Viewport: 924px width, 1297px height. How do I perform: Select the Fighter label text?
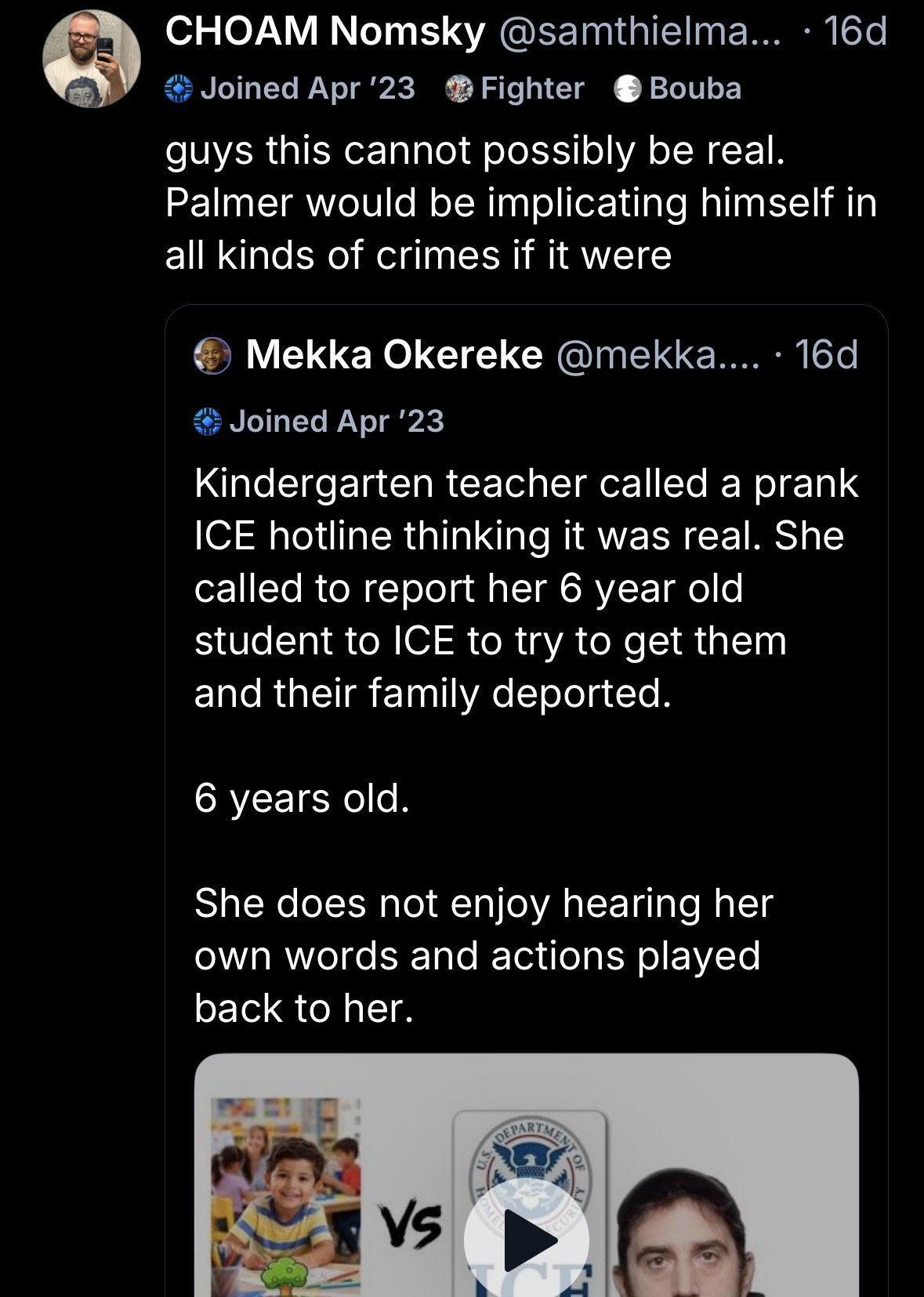coord(532,89)
